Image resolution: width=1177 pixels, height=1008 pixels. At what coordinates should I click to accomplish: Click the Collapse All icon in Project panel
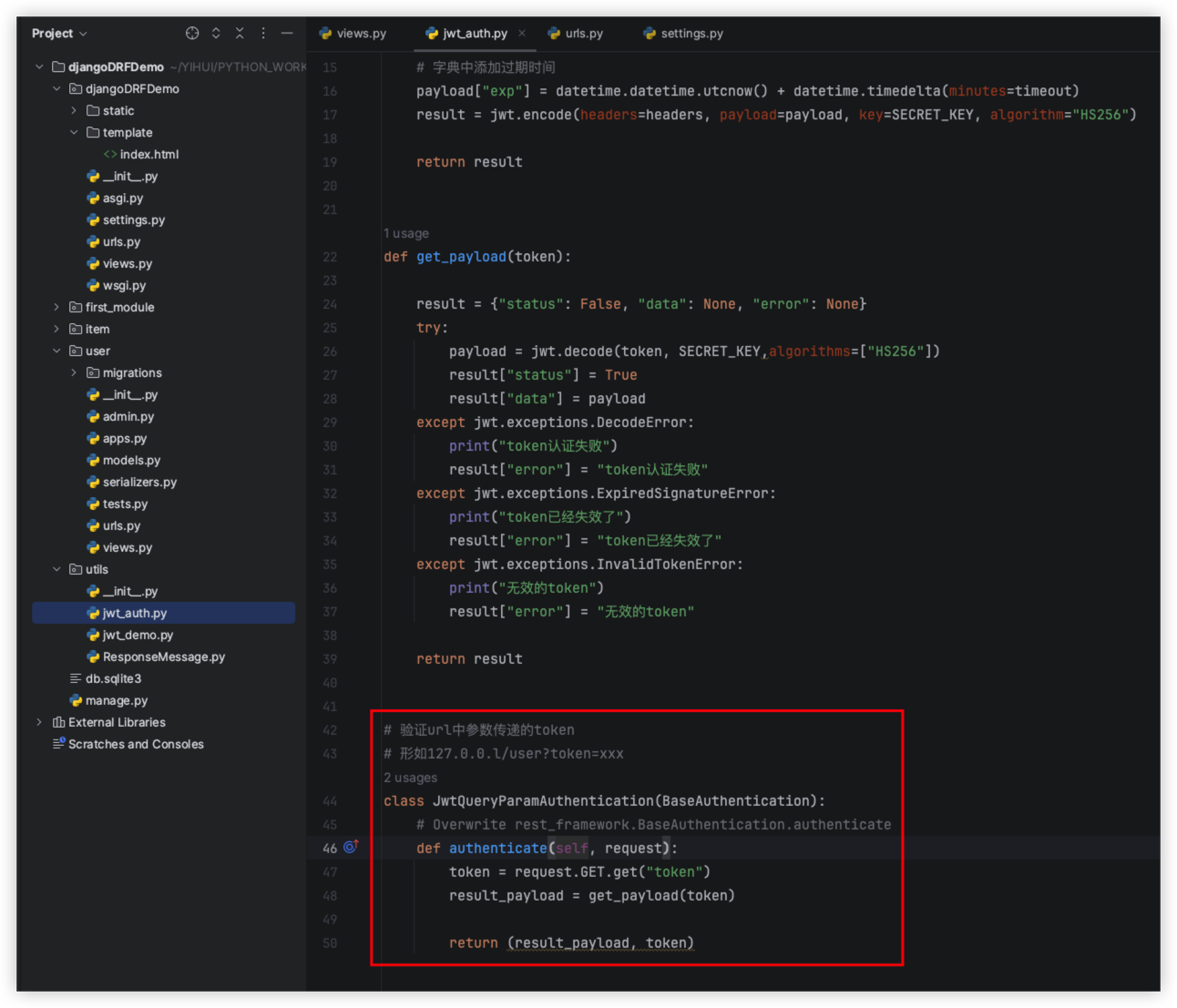(240, 34)
